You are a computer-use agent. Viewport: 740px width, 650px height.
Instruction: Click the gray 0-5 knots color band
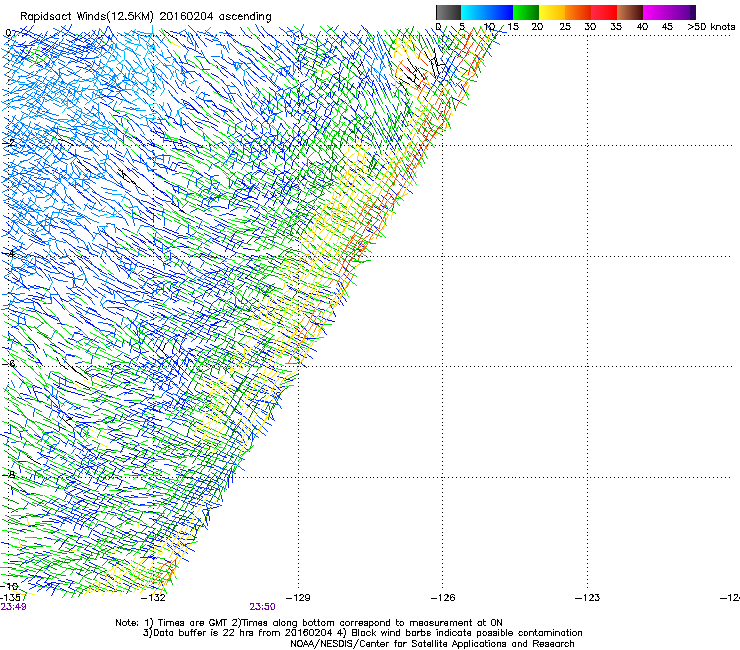[448, 12]
